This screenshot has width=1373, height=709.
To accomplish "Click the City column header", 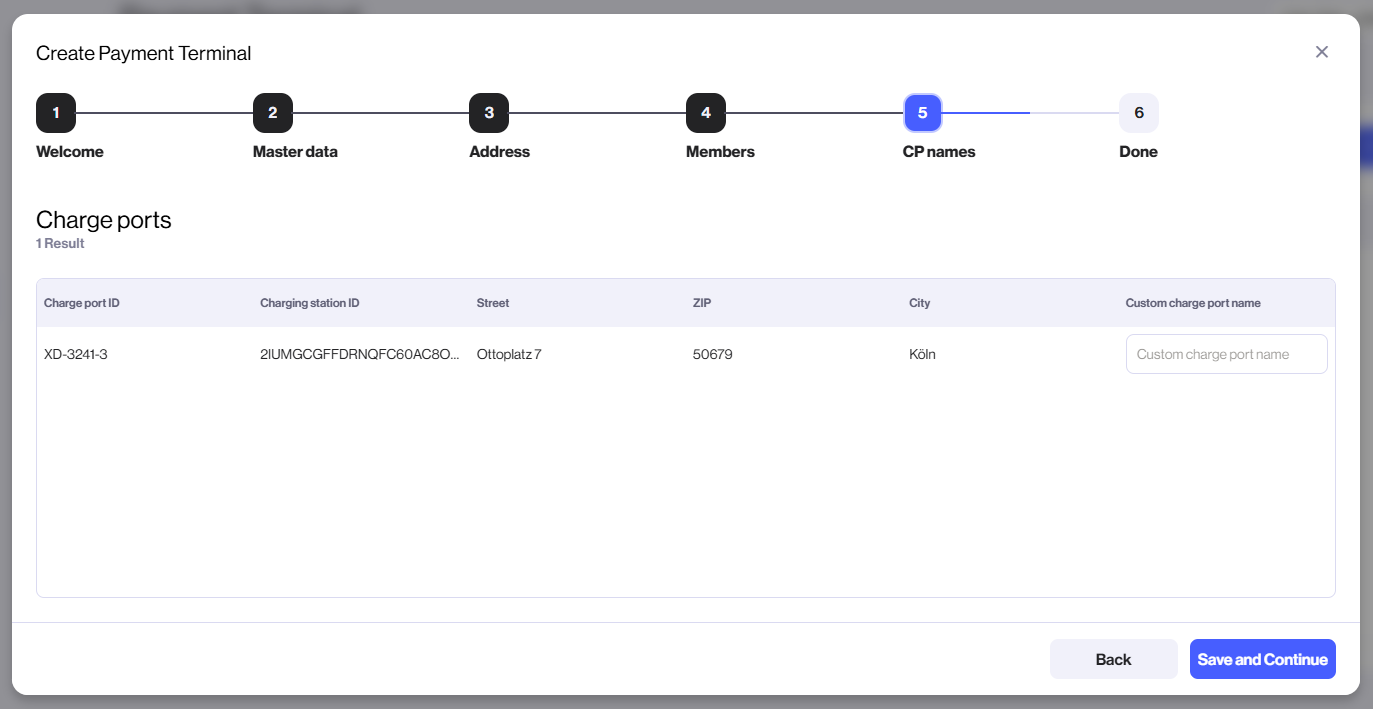I will (919, 302).
